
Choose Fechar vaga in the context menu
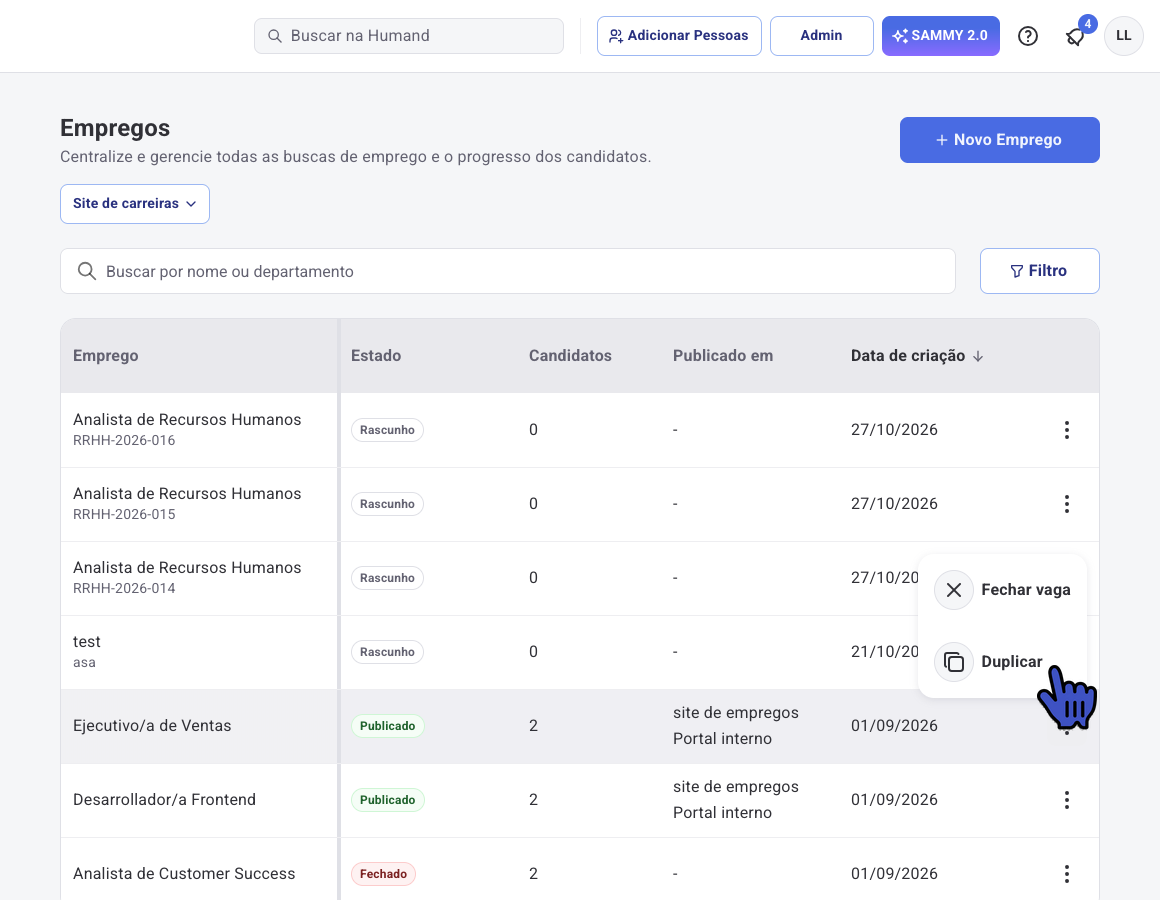1002,589
